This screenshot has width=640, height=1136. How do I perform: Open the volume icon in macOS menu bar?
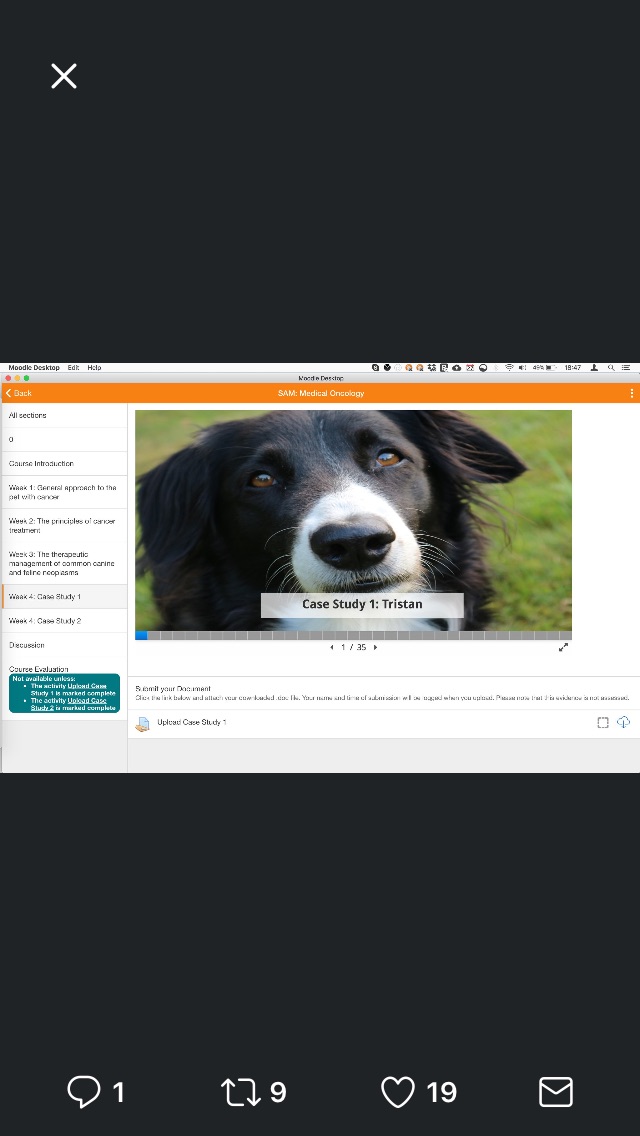pos(522,367)
